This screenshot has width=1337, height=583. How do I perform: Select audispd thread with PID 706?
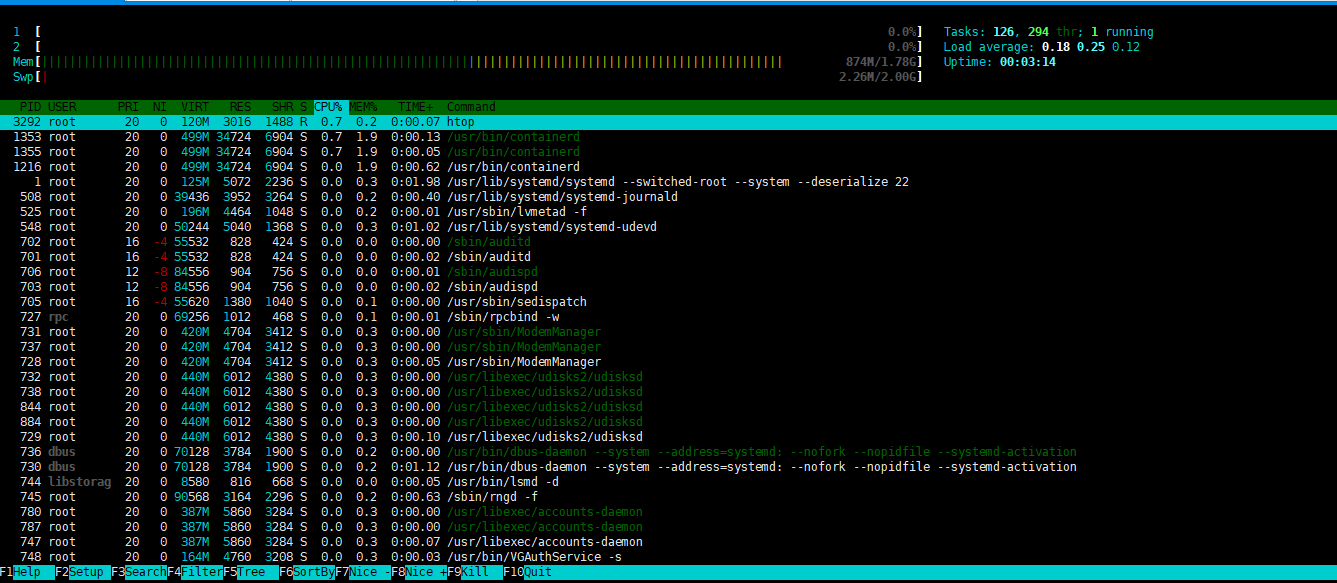click(668, 272)
